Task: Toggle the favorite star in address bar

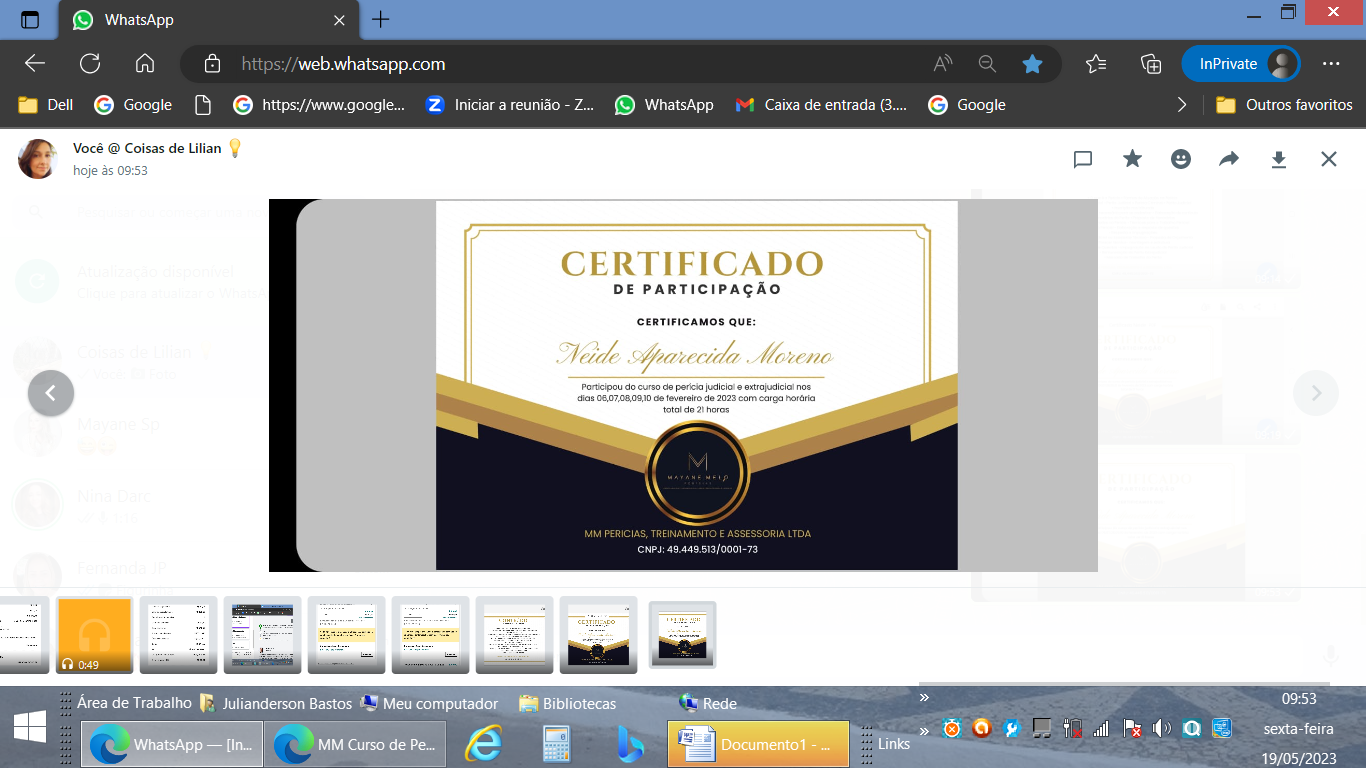Action: coord(1032,64)
